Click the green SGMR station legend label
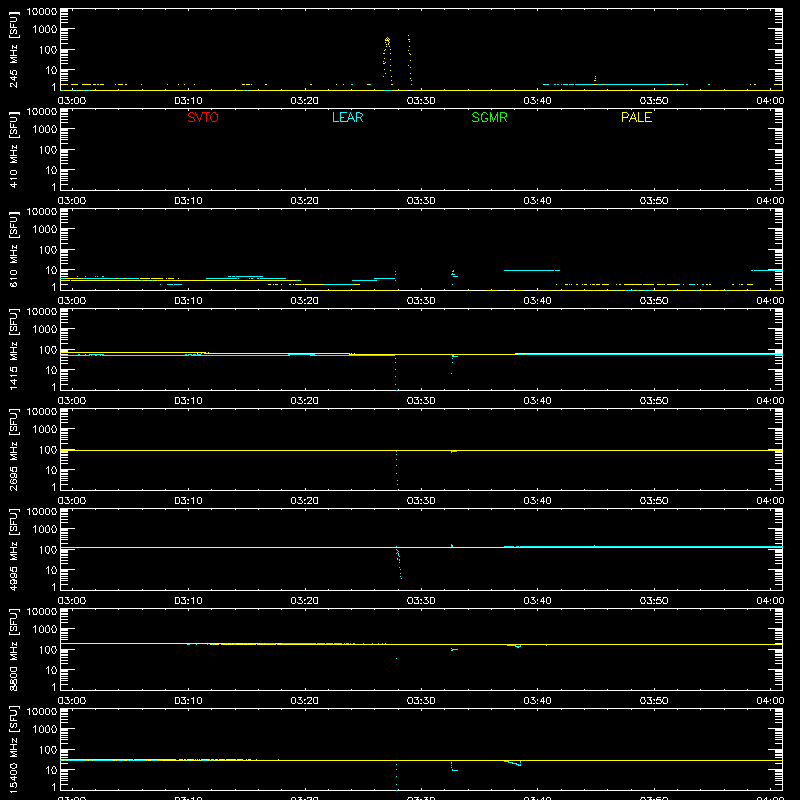Image resolution: width=800 pixels, height=800 pixels. [489, 117]
